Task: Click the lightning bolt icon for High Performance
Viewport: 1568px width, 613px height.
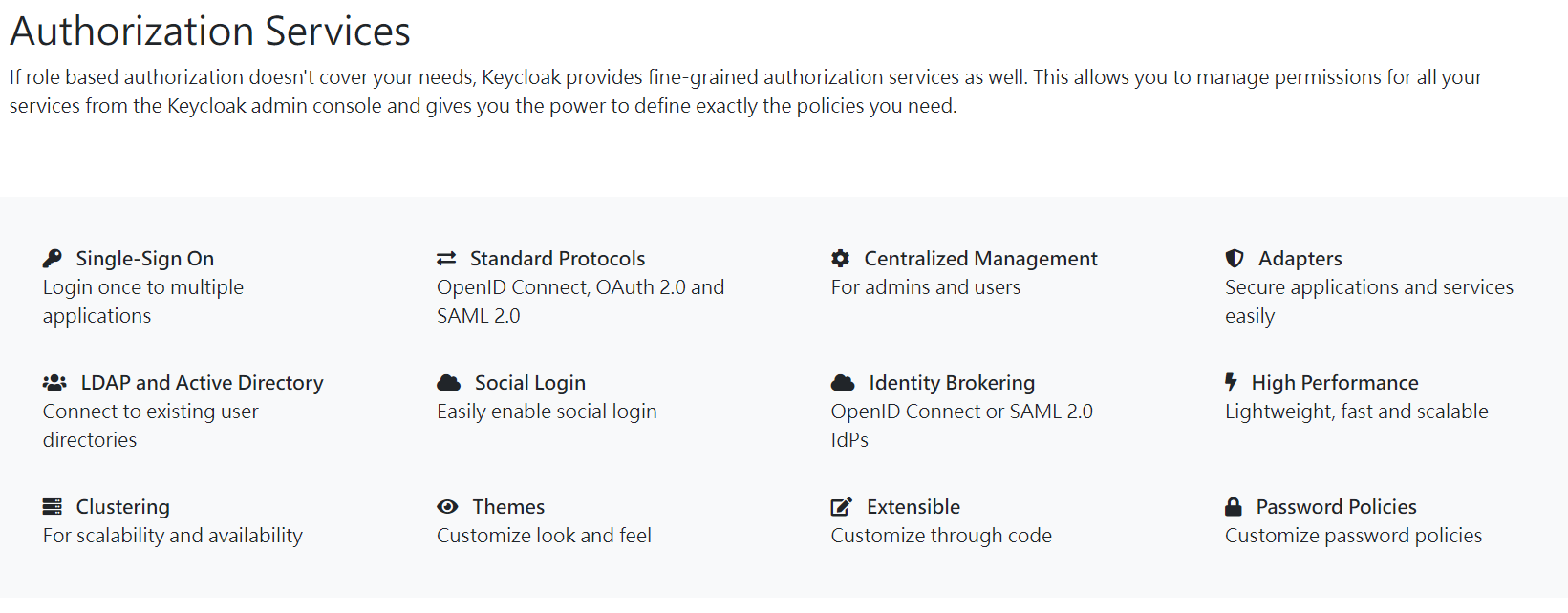Action: click(x=1232, y=383)
